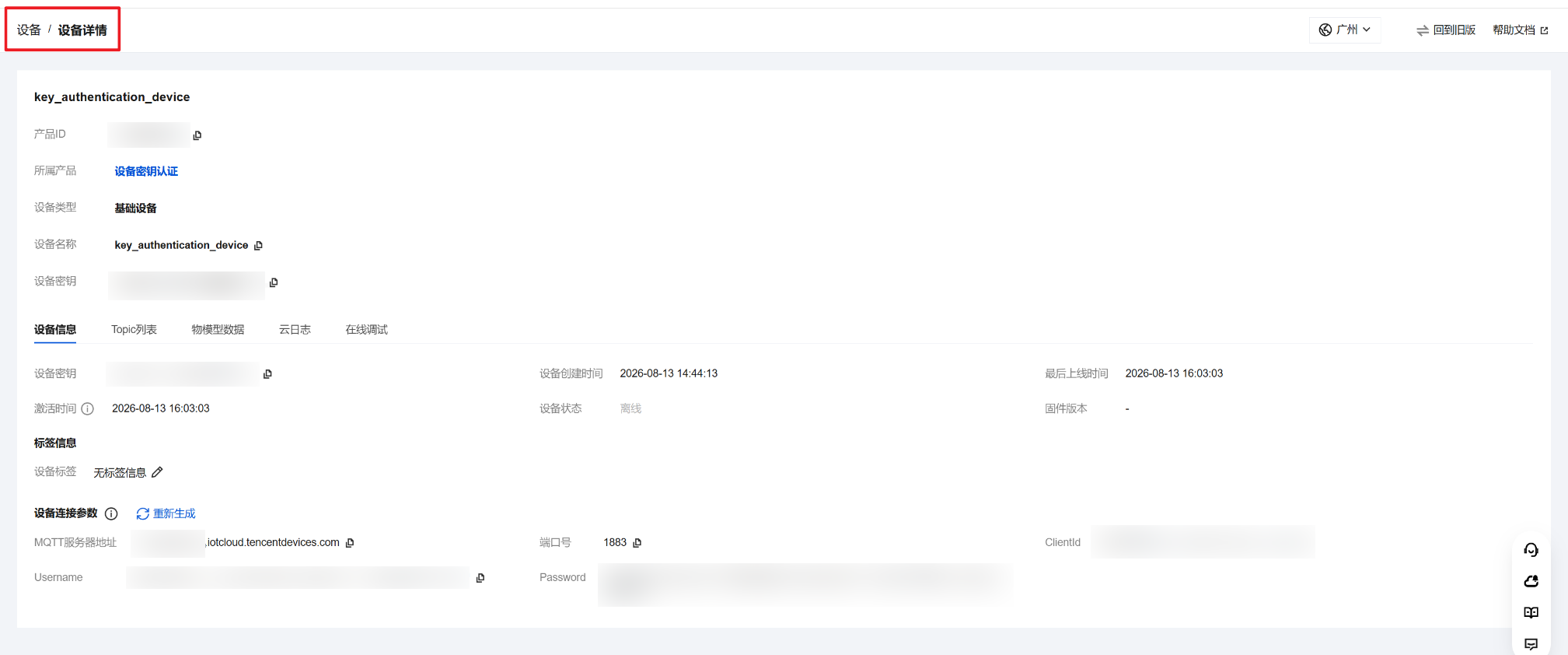Image resolution: width=1568 pixels, height=655 pixels.
Task: Open the 设备密钥认证 product link
Action: (x=146, y=171)
